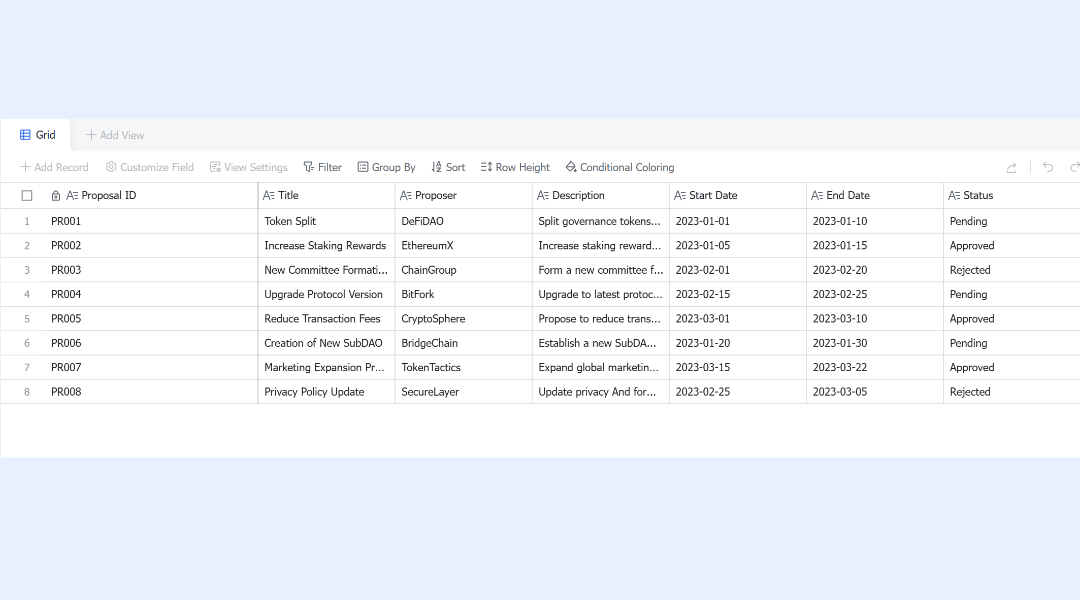Click the DeFiDAO proposer cell
Viewport: 1080px width, 600px height.
pos(464,221)
